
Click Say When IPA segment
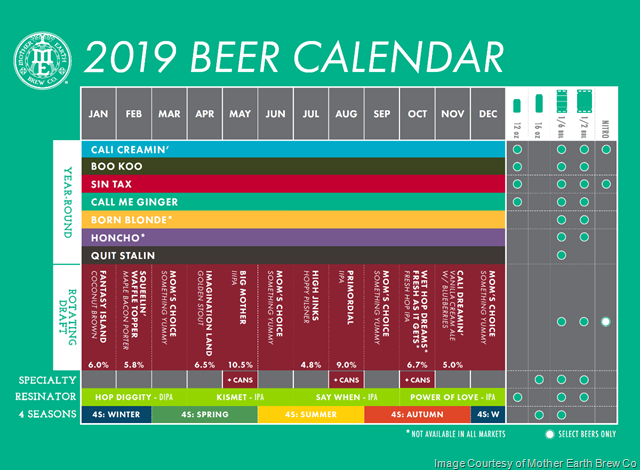pyautogui.click(x=346, y=397)
